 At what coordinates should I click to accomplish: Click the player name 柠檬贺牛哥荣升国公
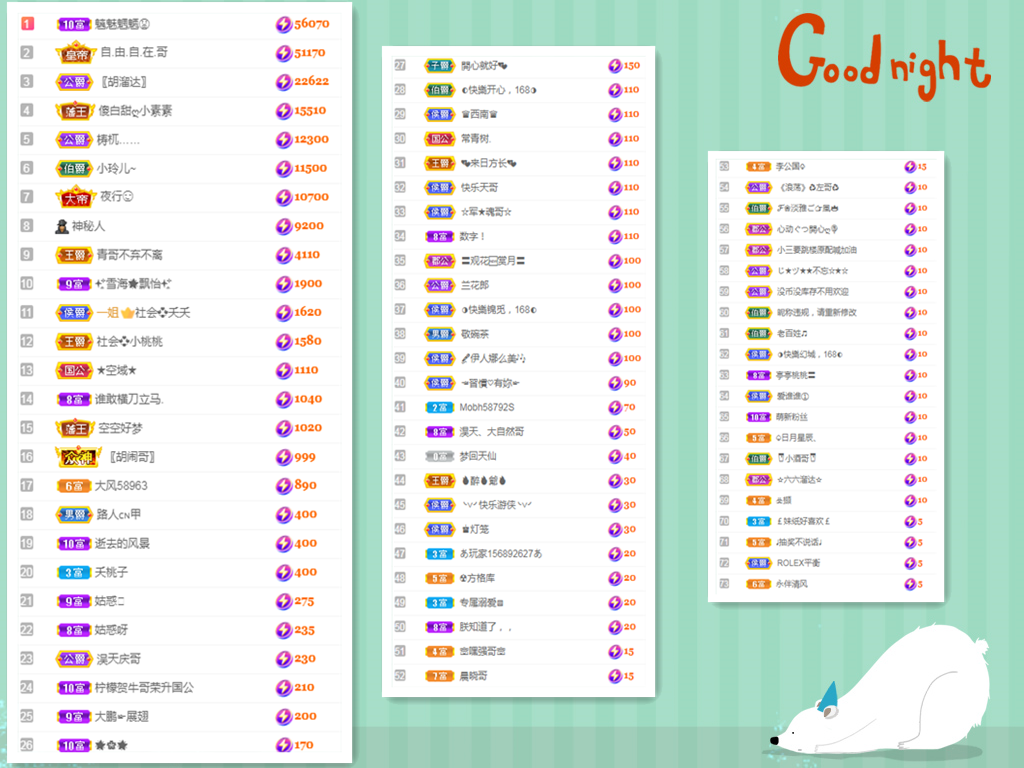[x=144, y=688]
